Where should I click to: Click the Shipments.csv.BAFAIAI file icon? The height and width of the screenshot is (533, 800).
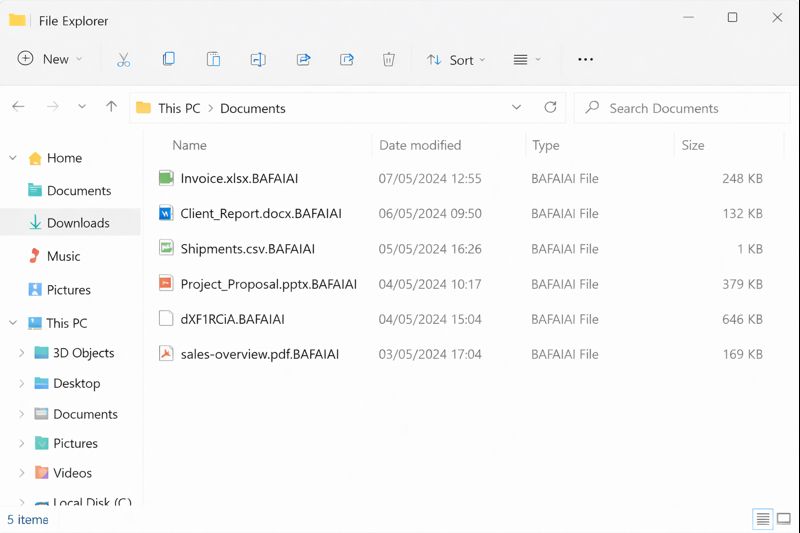click(x=166, y=248)
